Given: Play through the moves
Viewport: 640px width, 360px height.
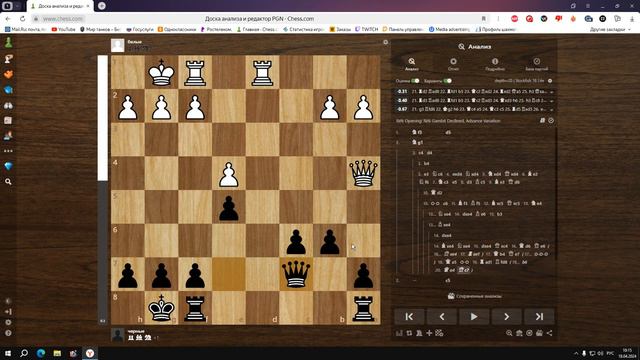Looking at the screenshot, I should point(474,316).
